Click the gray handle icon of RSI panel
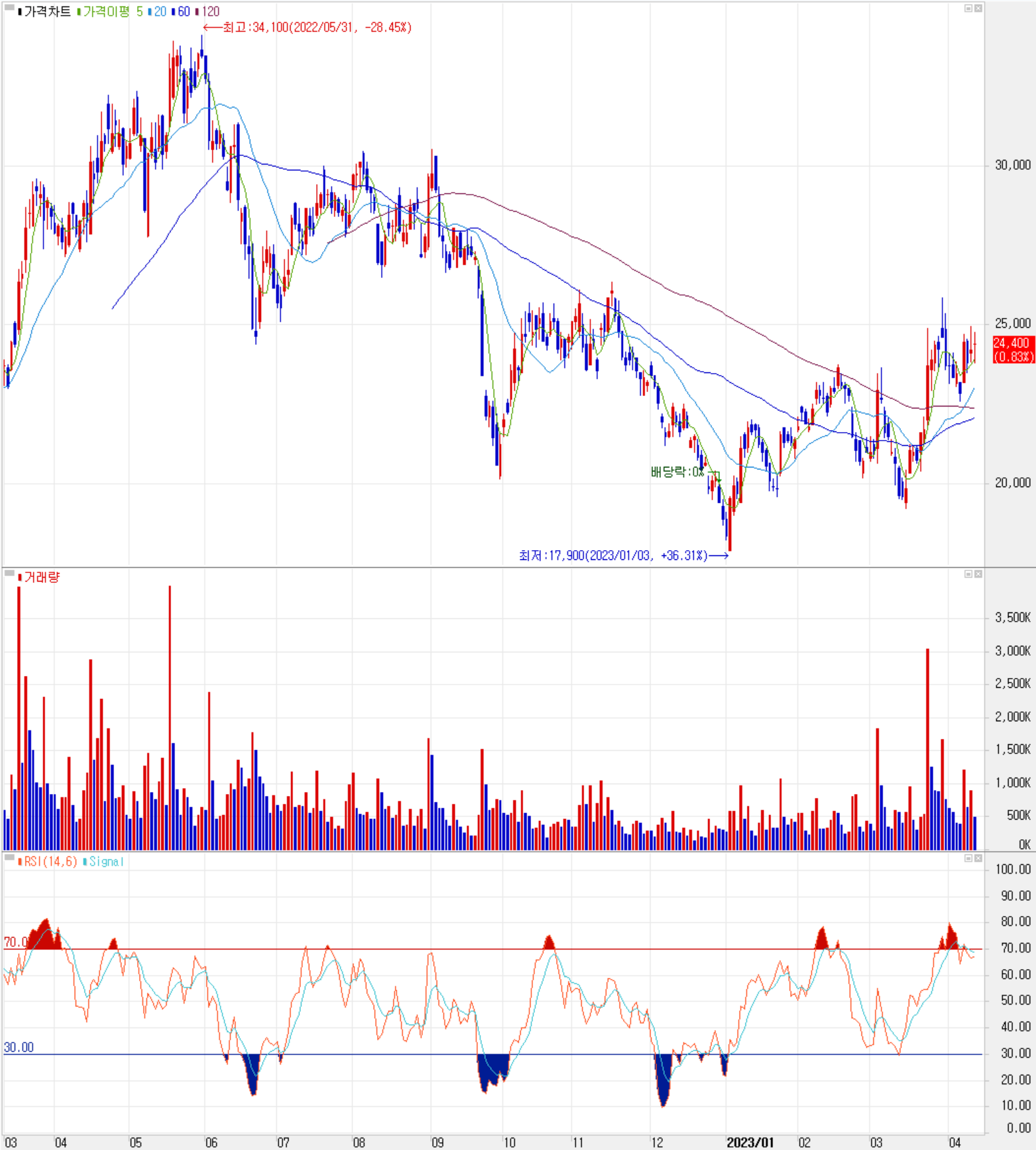Screen dimensions: 1036x1150 [x=9, y=858]
